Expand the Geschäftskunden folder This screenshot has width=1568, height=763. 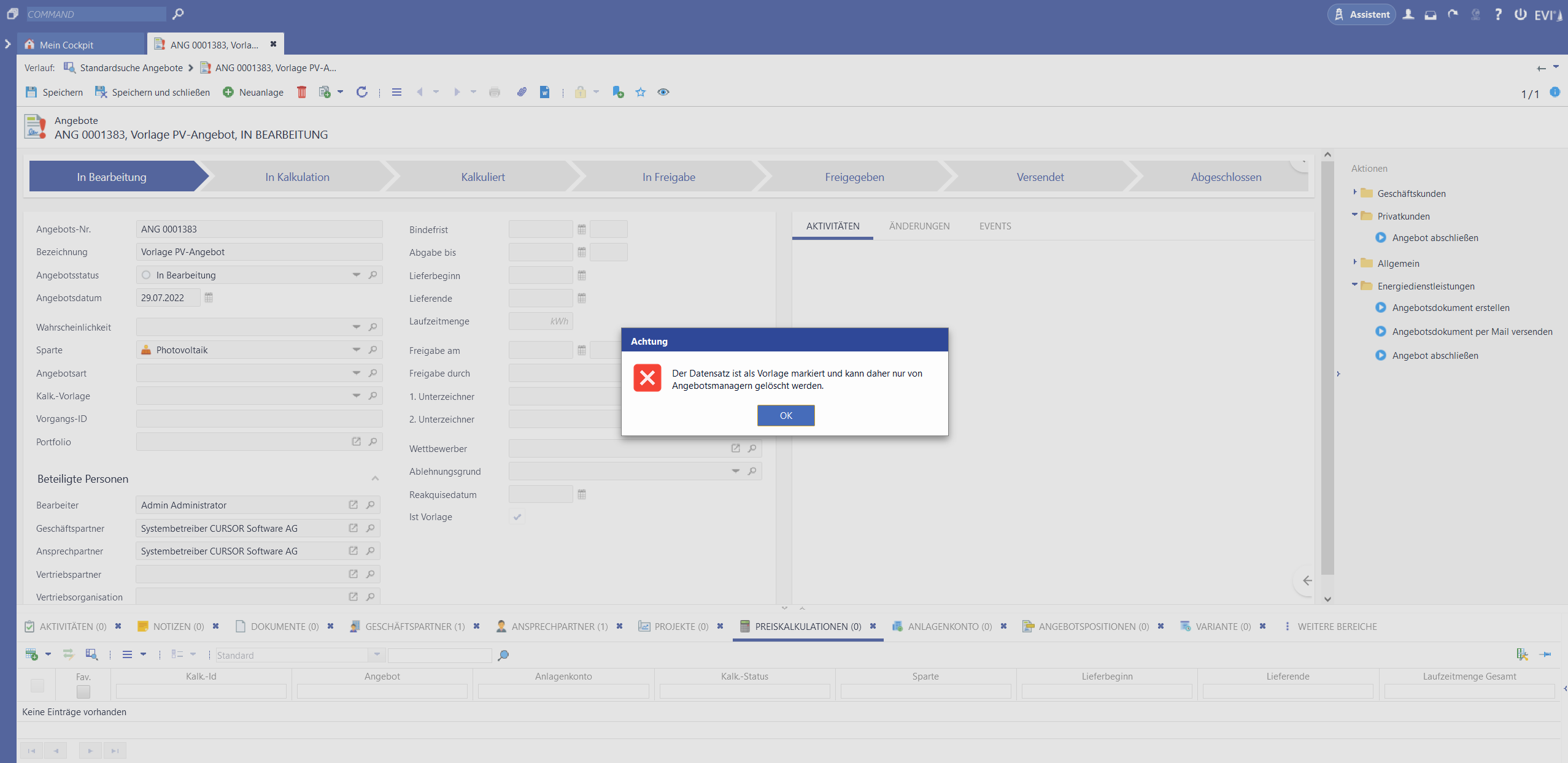1354,193
